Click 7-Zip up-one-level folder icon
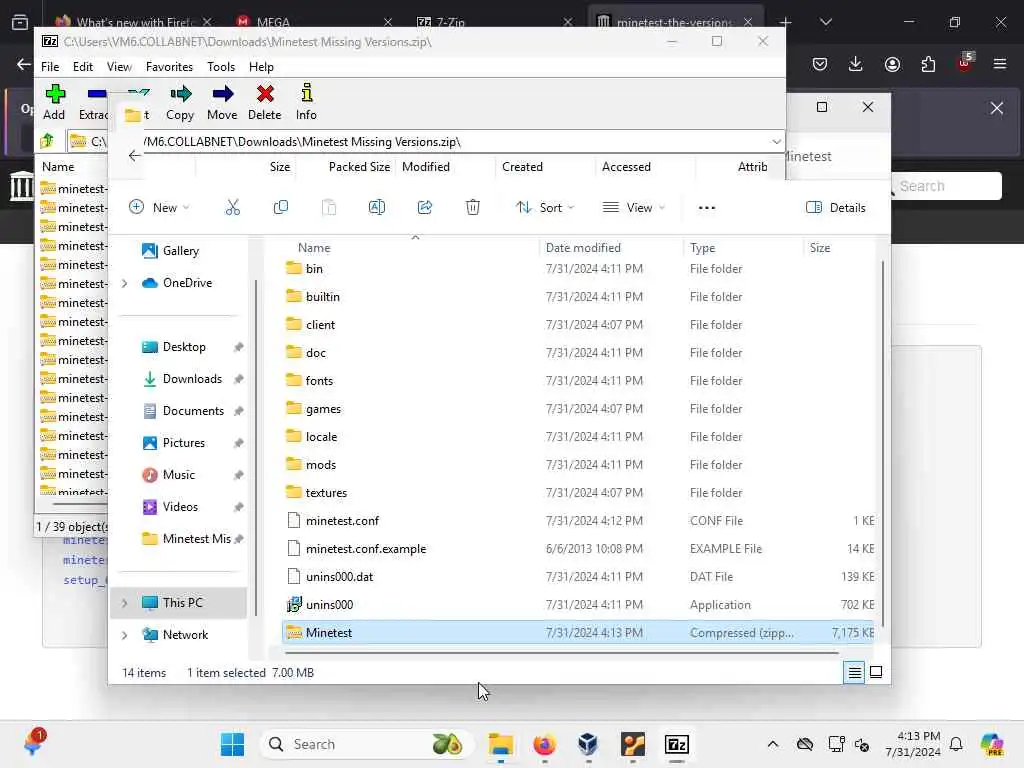 tap(47, 141)
